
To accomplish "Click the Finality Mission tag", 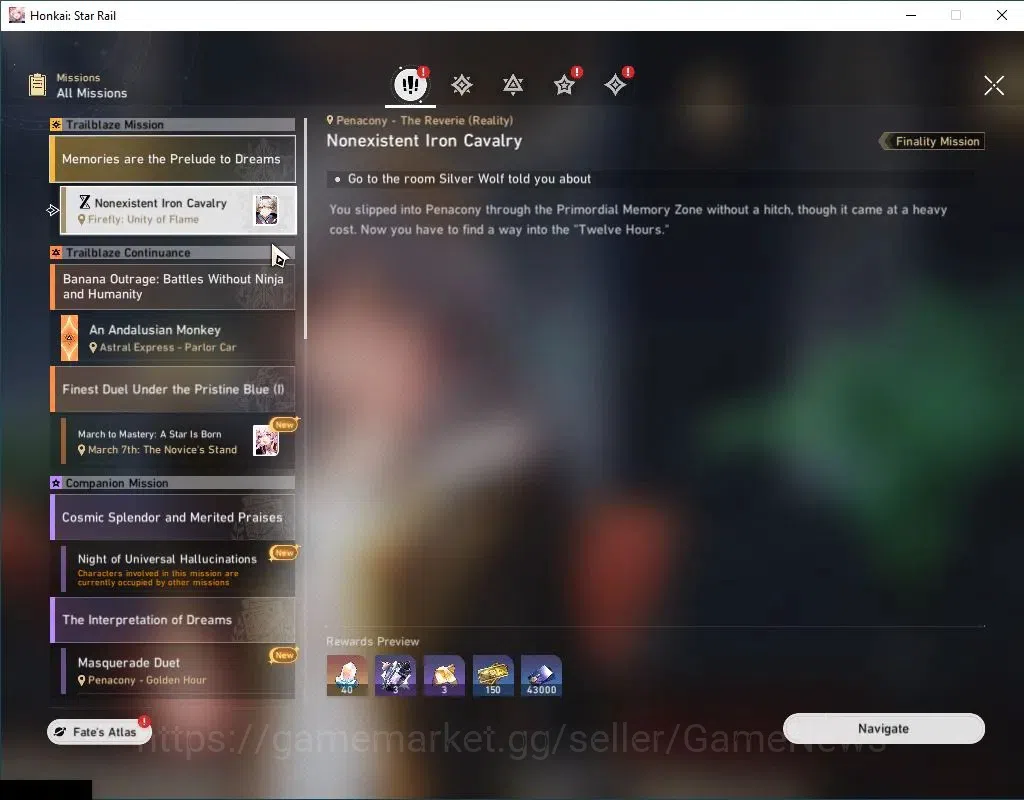I will (932, 141).
